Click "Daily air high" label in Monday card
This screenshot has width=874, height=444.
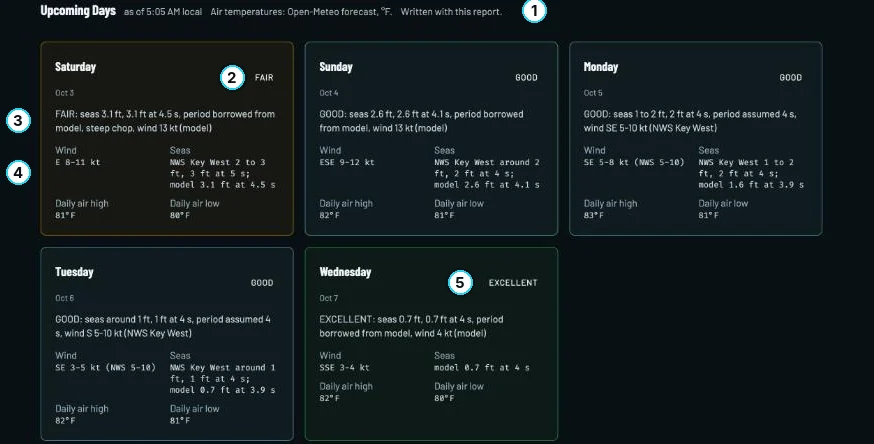610,203
